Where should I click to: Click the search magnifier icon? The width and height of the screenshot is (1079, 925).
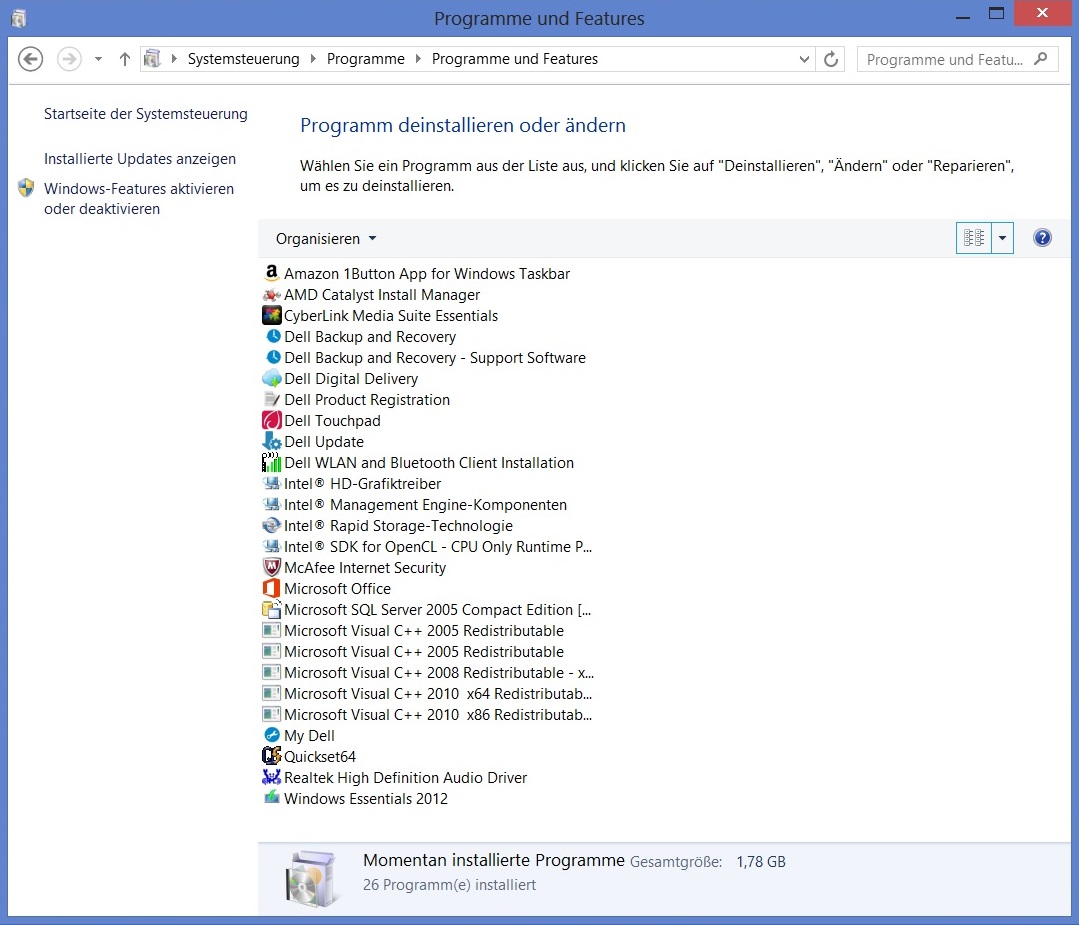(x=1040, y=59)
